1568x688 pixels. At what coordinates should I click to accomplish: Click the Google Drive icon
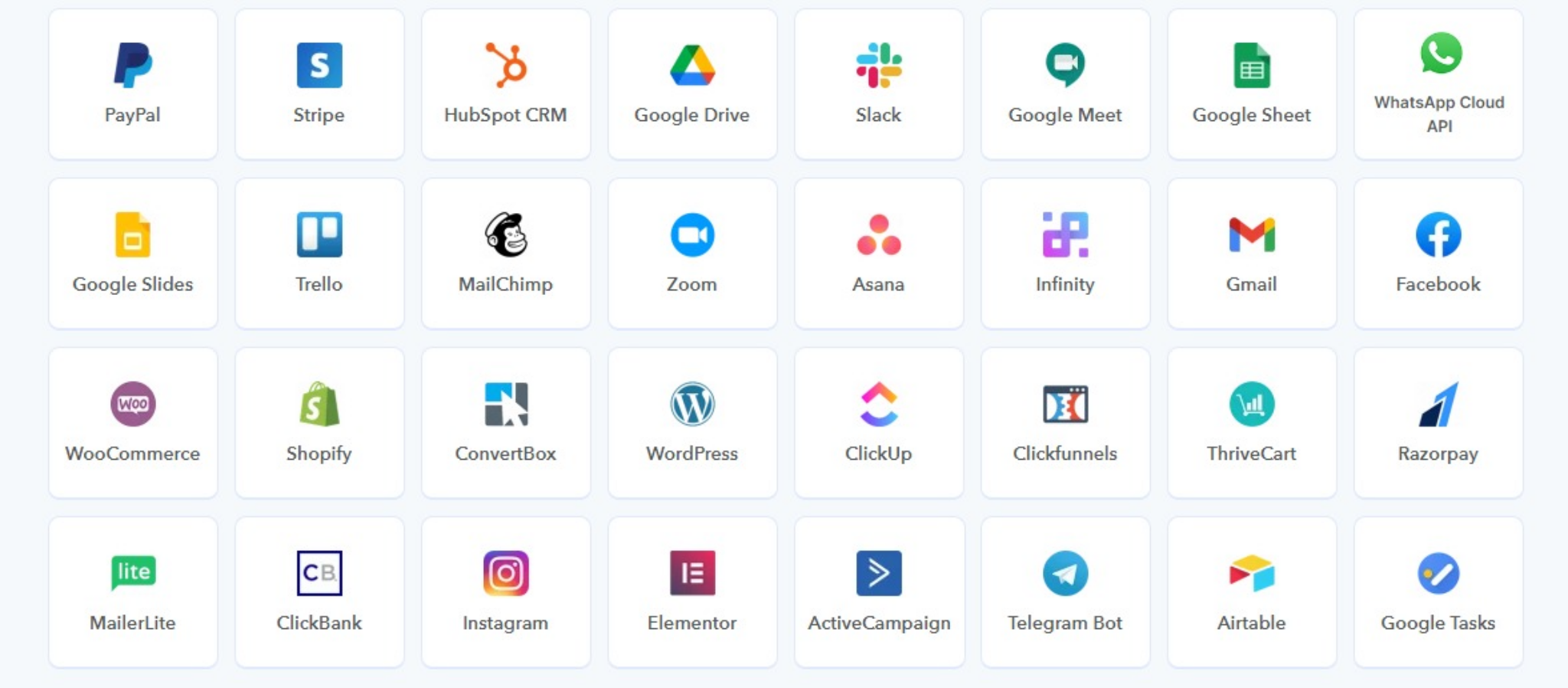(x=692, y=65)
